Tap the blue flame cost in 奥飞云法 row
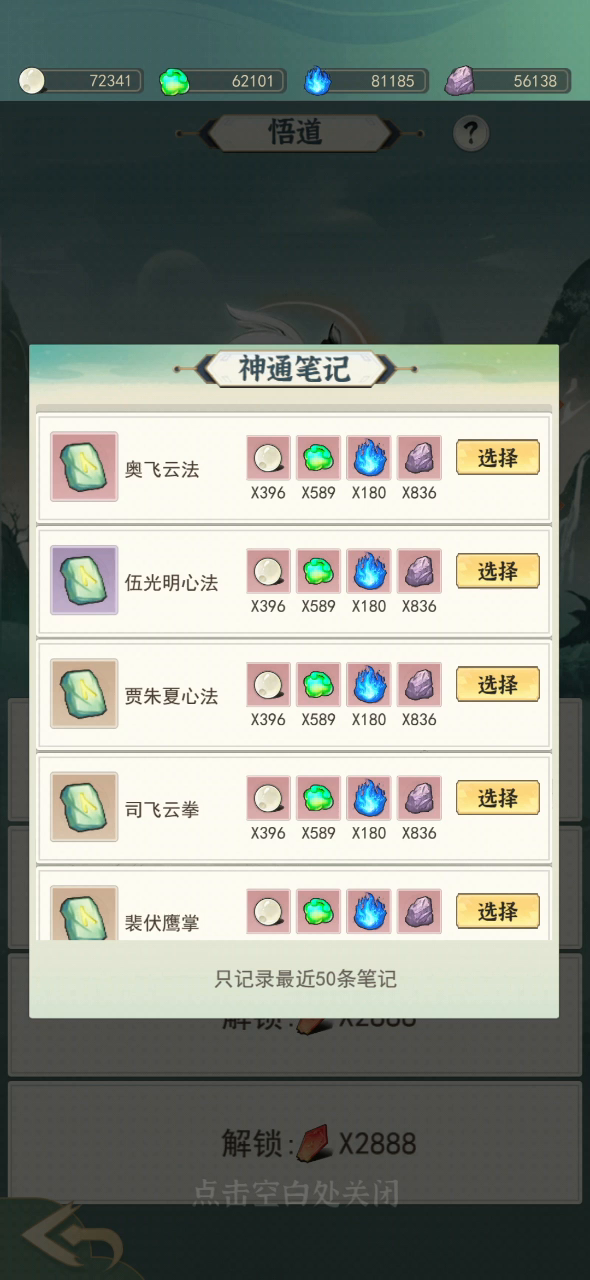The image size is (590, 1280). coord(369,458)
